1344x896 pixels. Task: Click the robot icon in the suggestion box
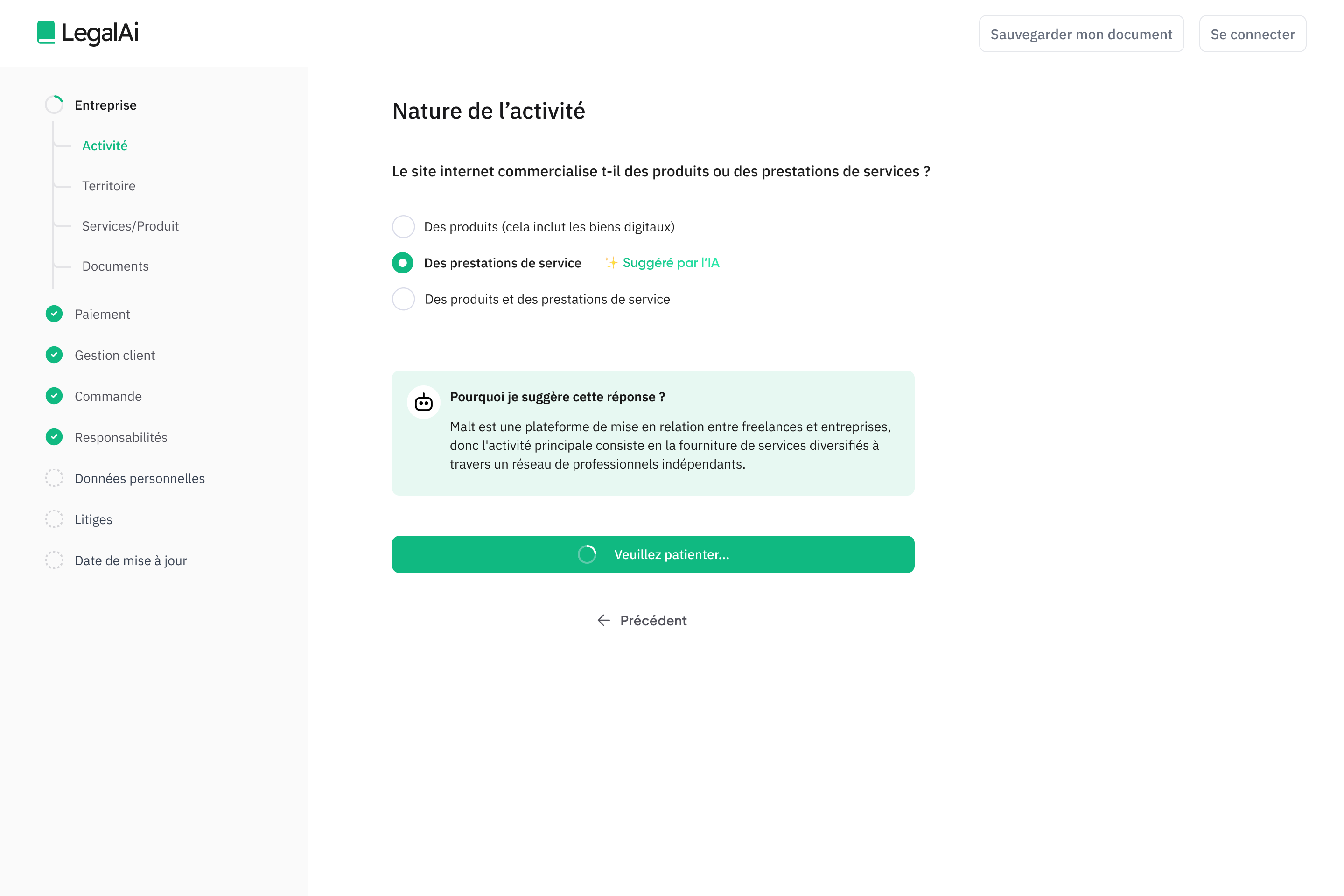click(424, 402)
